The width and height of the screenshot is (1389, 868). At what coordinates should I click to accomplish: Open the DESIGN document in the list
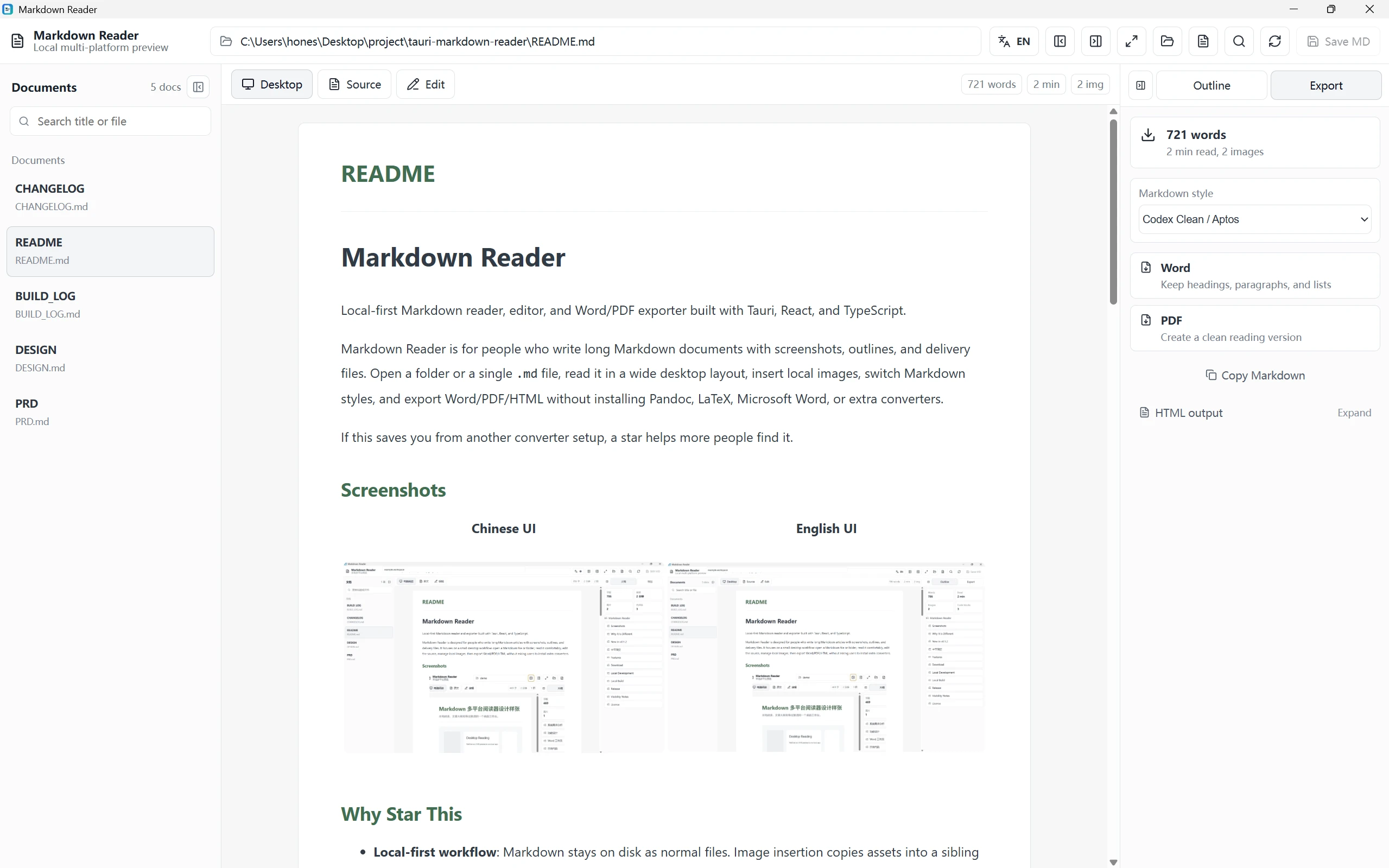(x=110, y=358)
